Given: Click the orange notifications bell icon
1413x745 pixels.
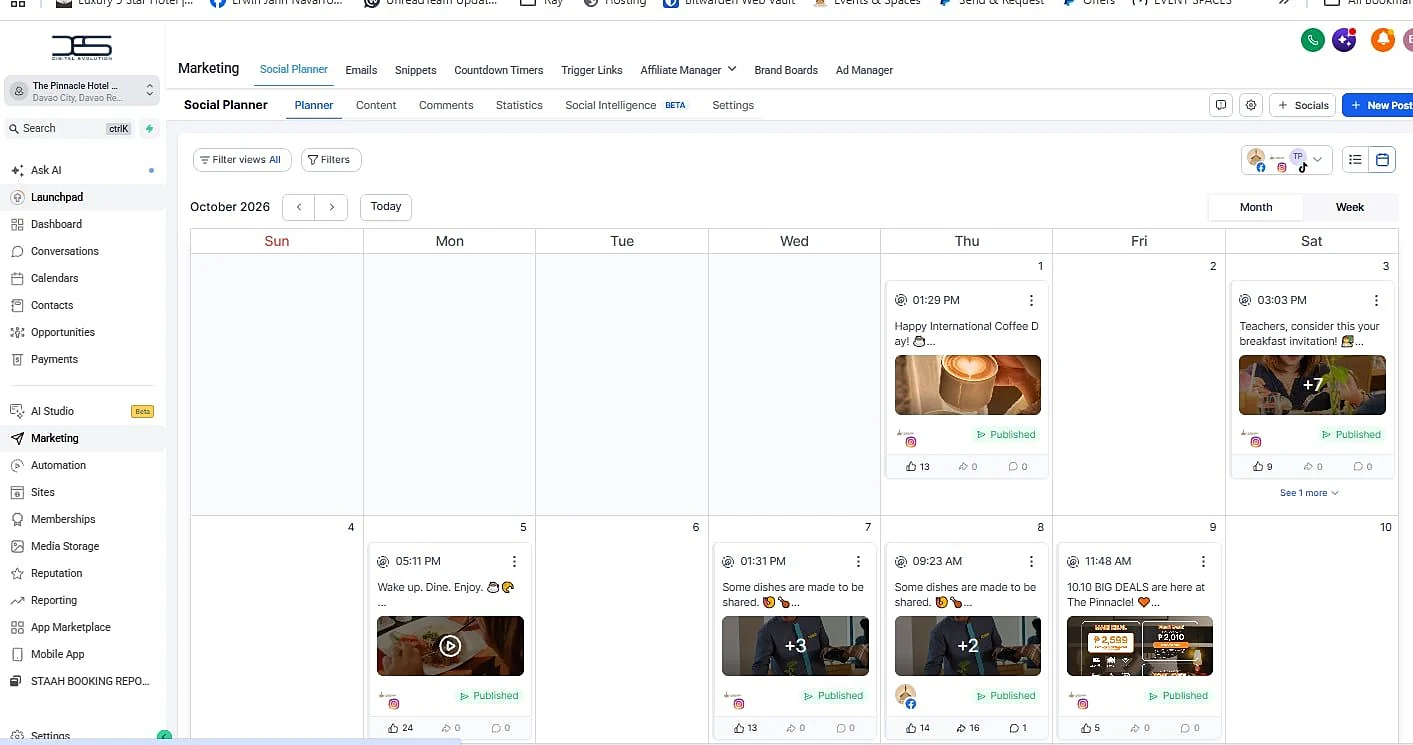Looking at the screenshot, I should point(1383,40).
